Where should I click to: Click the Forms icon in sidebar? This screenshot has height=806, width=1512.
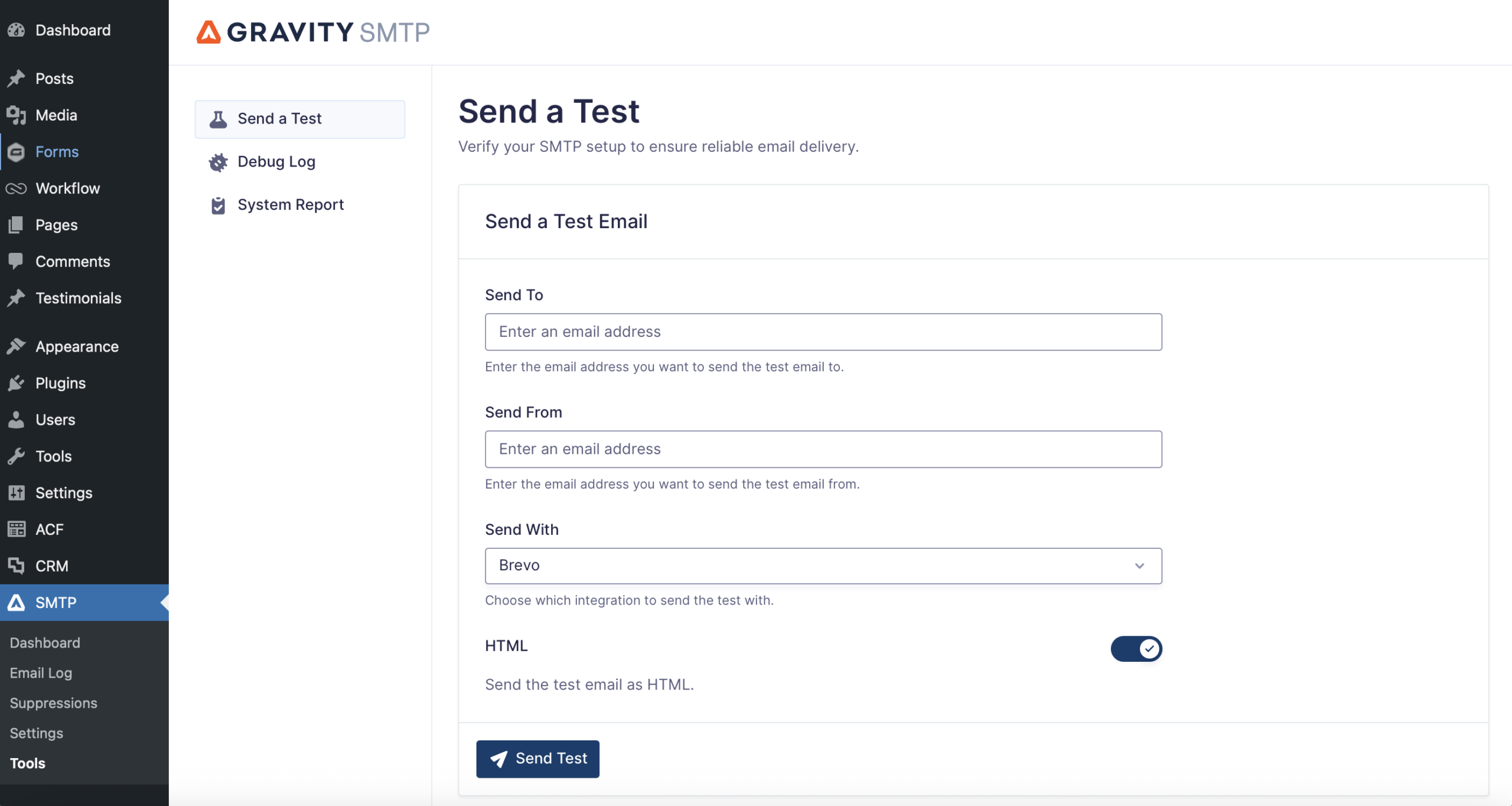[x=17, y=152]
